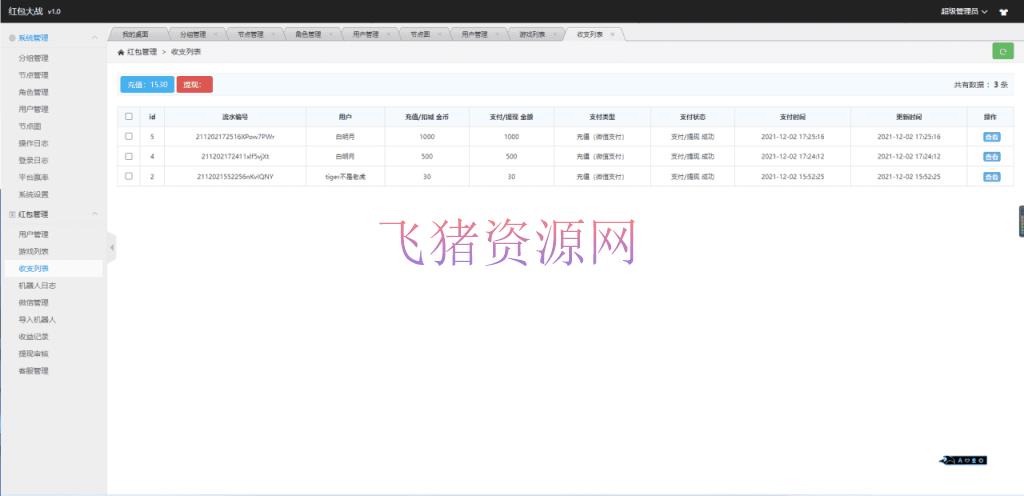This screenshot has height=496, width=1024.
Task: Collapse the 红包管理 menu section
Action: (95, 215)
